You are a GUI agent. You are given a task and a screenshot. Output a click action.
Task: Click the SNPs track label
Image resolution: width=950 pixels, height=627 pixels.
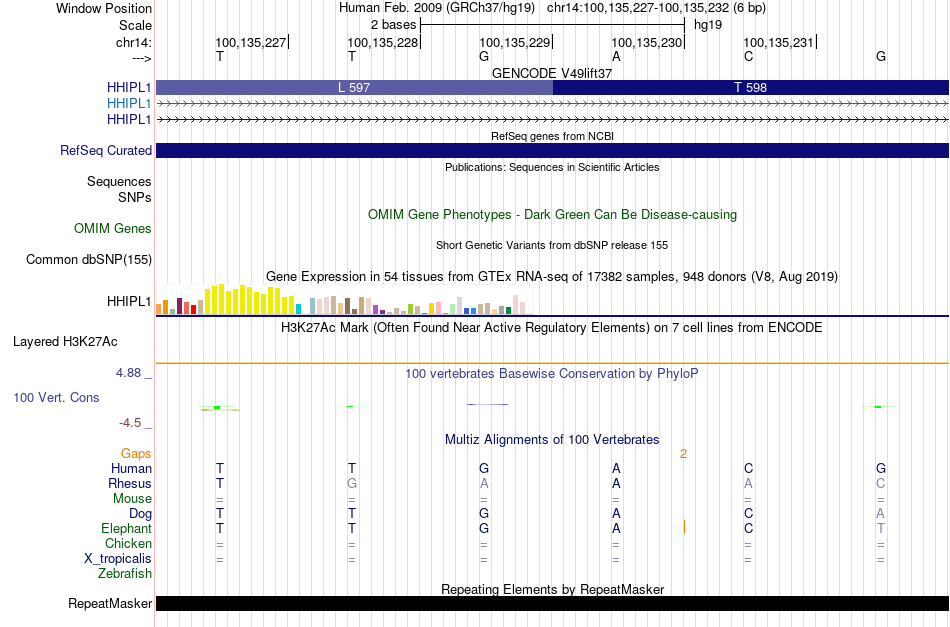pyautogui.click(x=135, y=197)
